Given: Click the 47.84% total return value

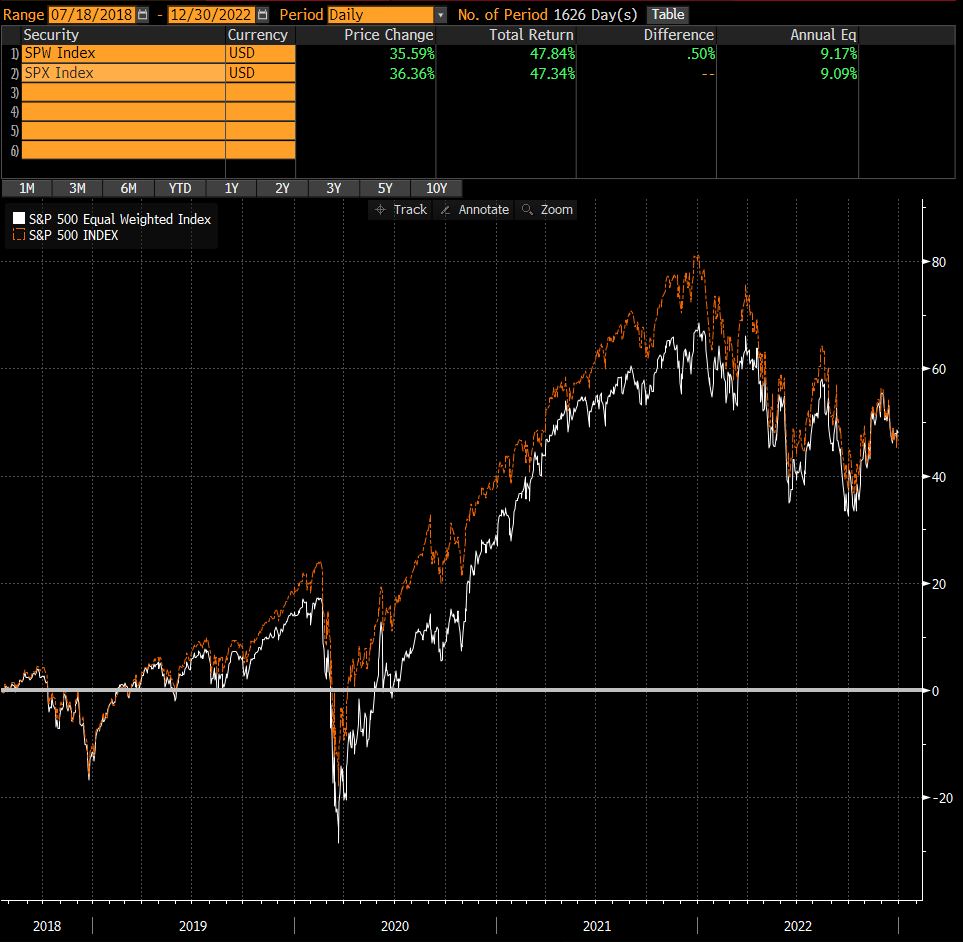Looking at the screenshot, I should coord(552,54).
